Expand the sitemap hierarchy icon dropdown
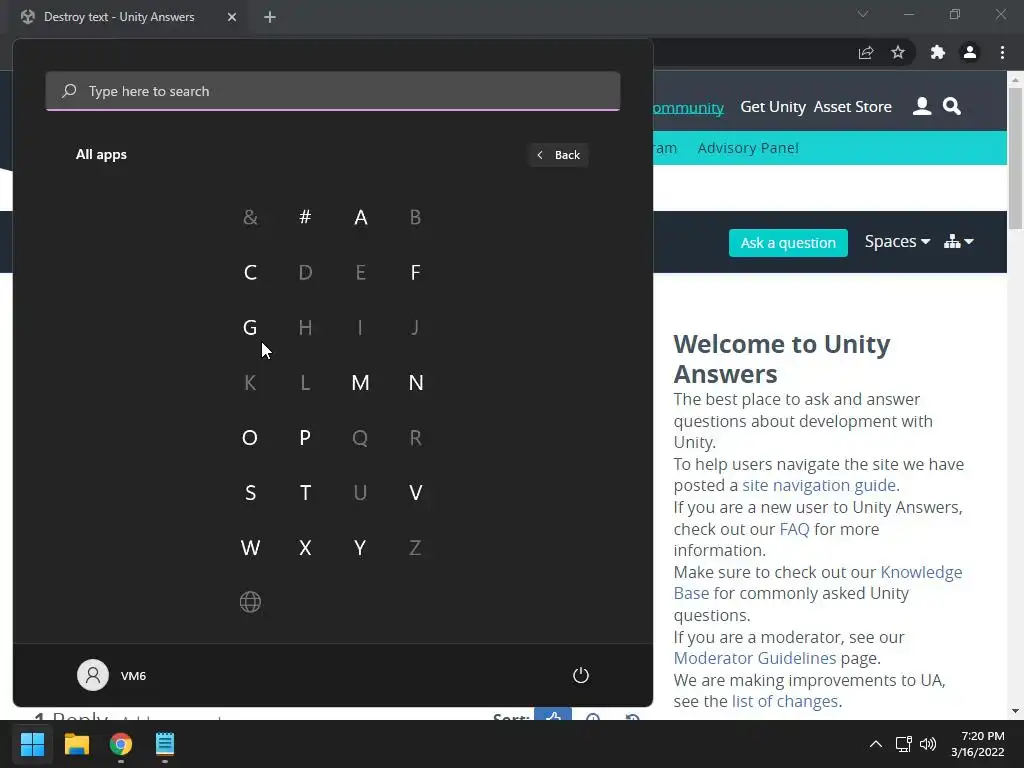The width and height of the screenshot is (1024, 768). pyautogui.click(x=958, y=242)
